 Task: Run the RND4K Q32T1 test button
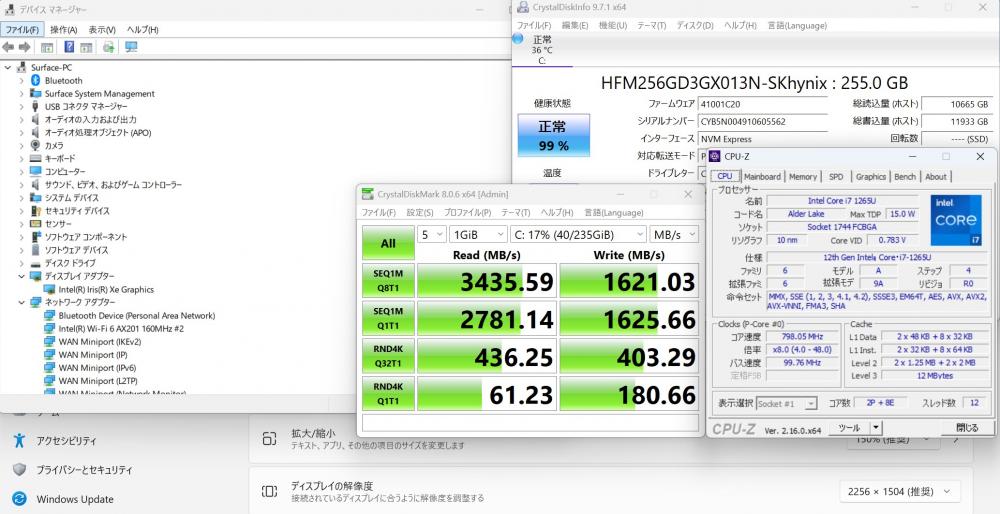388,356
